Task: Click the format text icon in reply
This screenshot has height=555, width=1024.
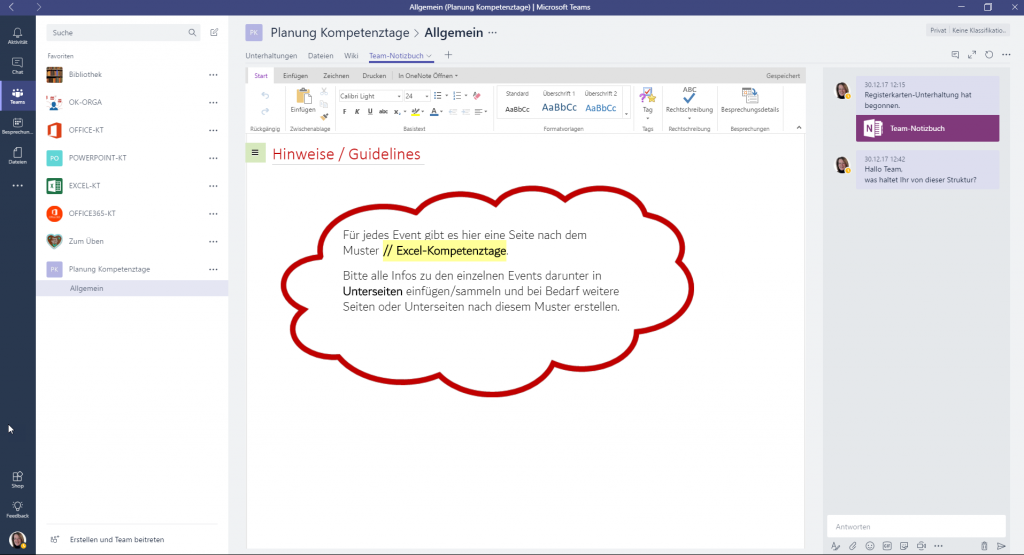Action: [x=835, y=546]
